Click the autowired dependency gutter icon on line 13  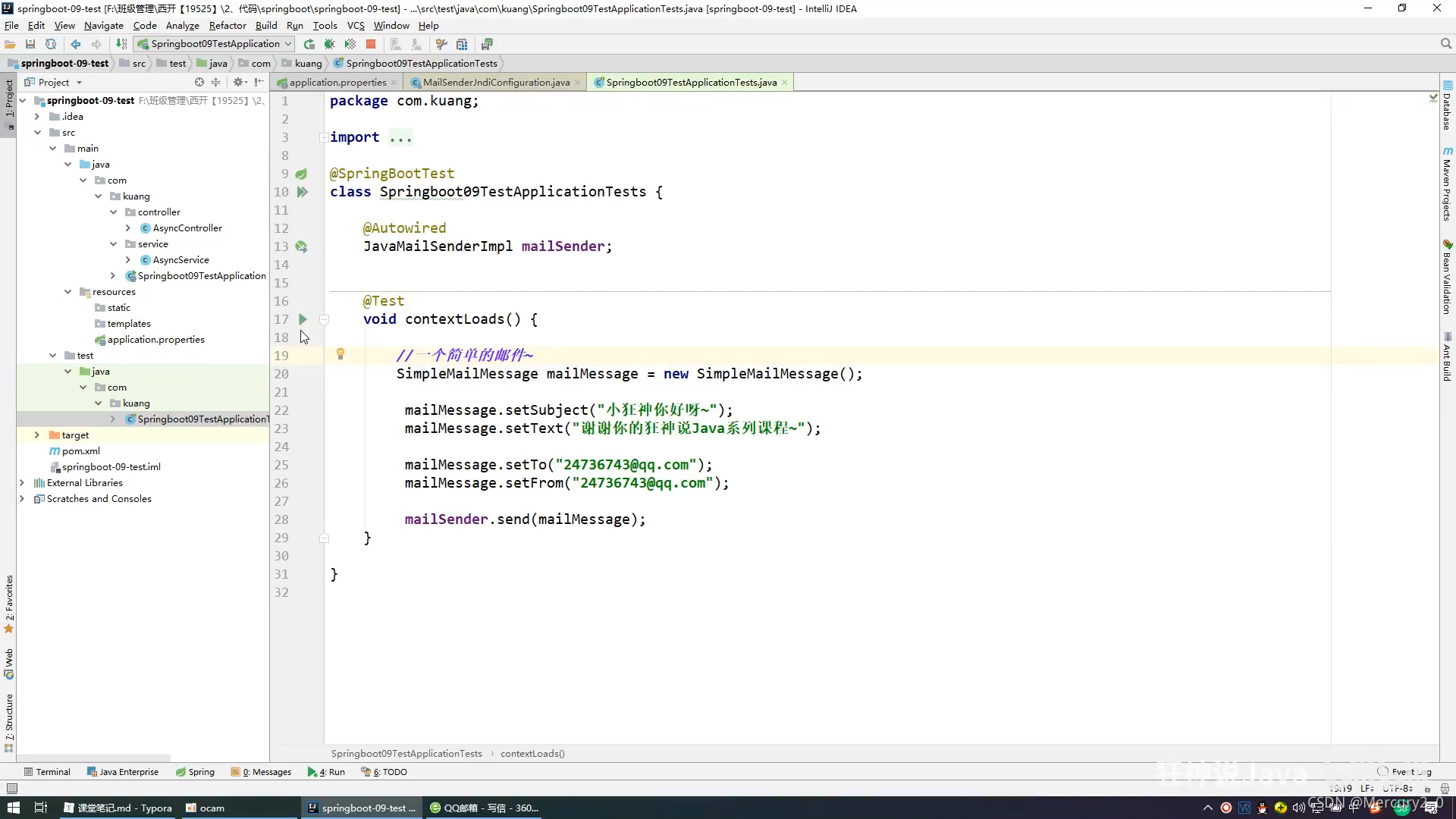pyautogui.click(x=301, y=246)
